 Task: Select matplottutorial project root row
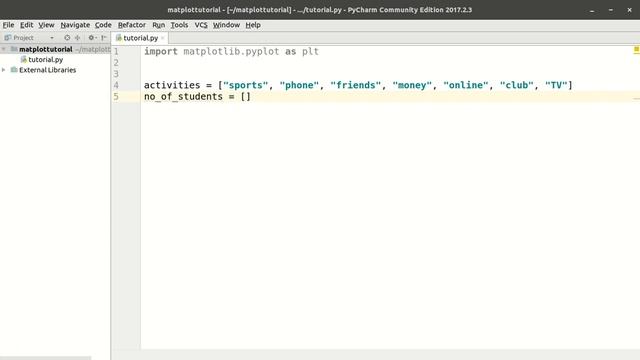click(x=55, y=49)
